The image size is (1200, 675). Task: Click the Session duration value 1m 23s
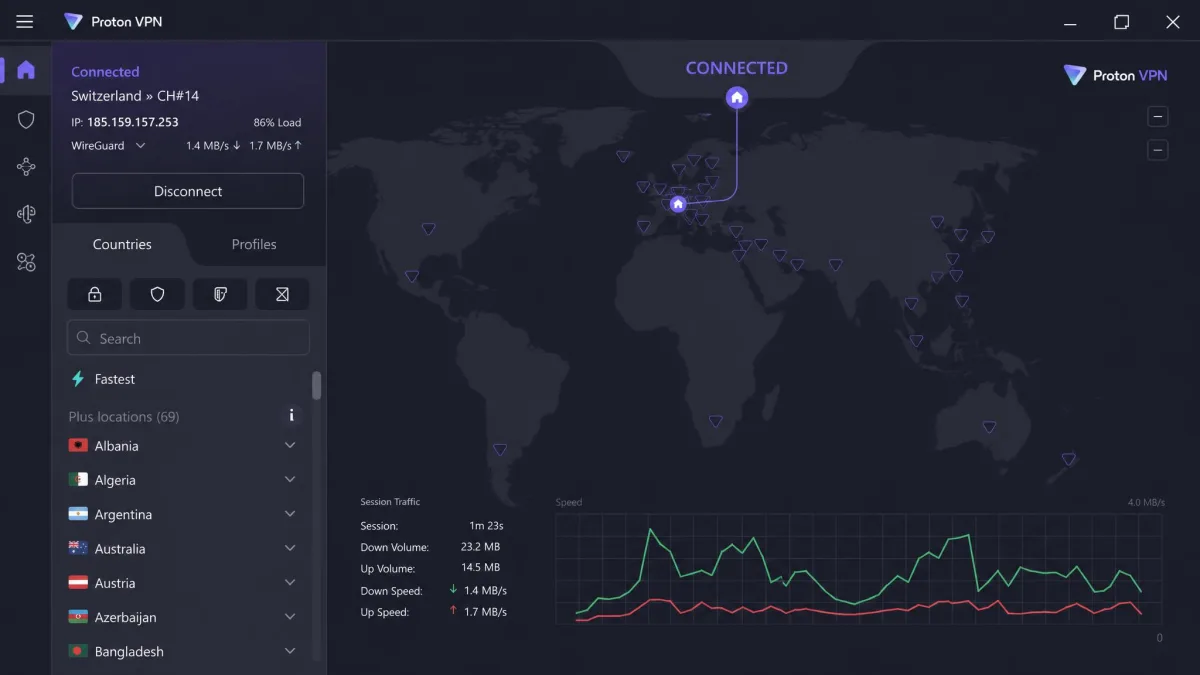(486, 526)
